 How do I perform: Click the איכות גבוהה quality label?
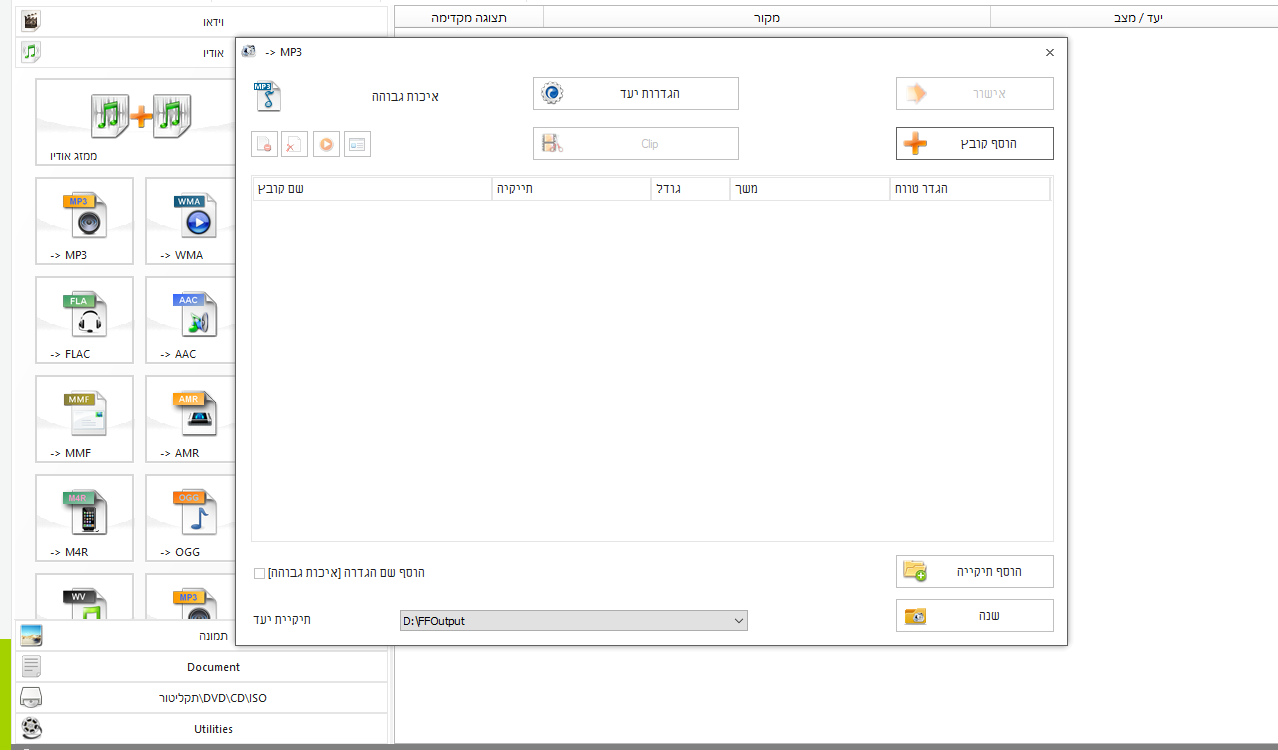click(405, 97)
